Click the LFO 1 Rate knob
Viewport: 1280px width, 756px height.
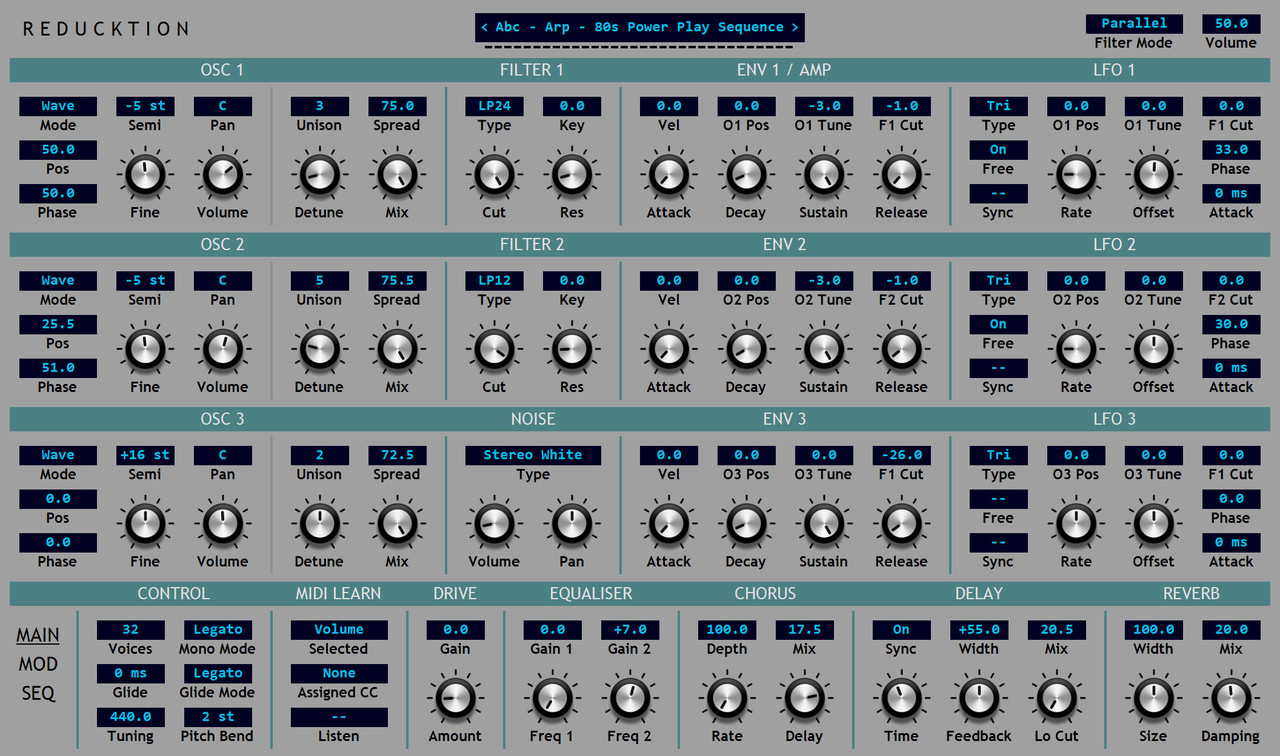pos(1076,175)
